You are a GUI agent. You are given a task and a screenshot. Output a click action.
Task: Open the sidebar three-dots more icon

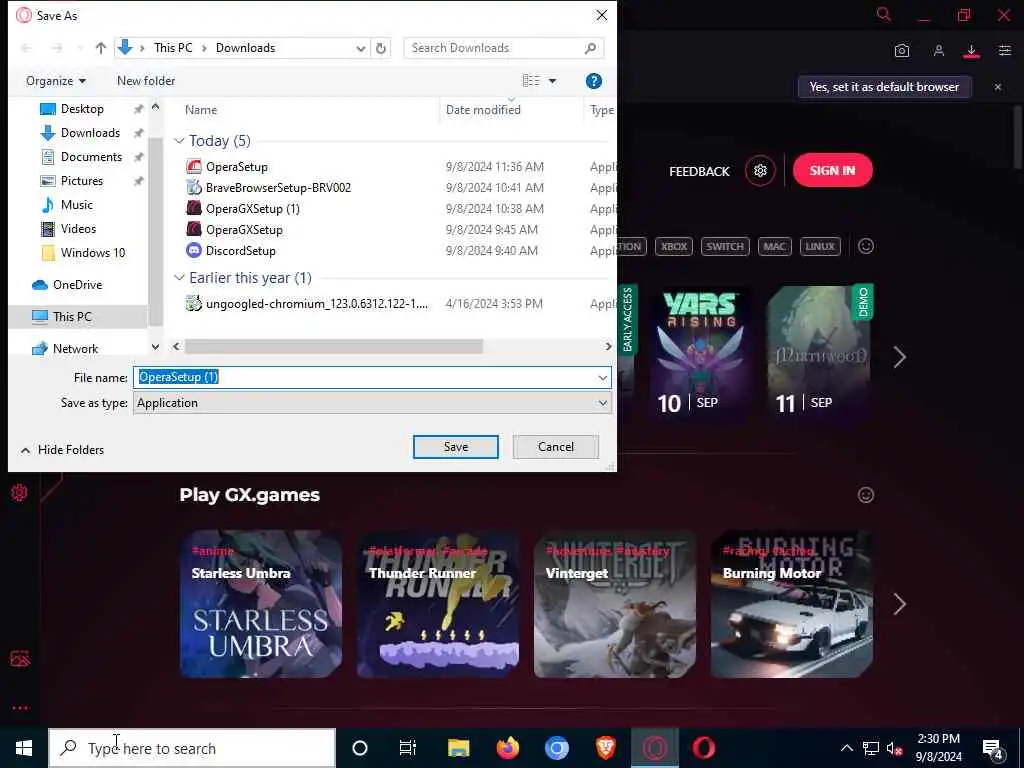click(x=20, y=707)
